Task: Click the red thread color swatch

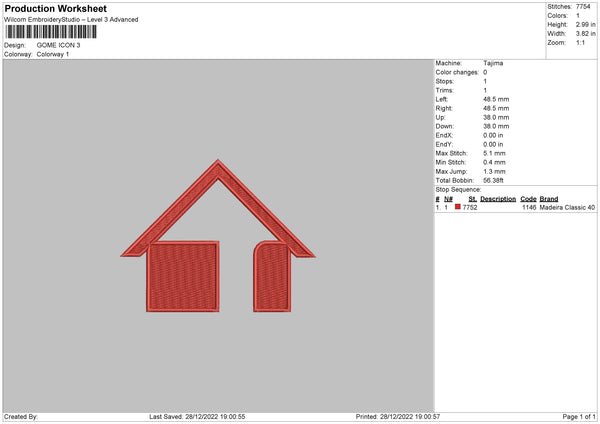Action: click(x=457, y=207)
